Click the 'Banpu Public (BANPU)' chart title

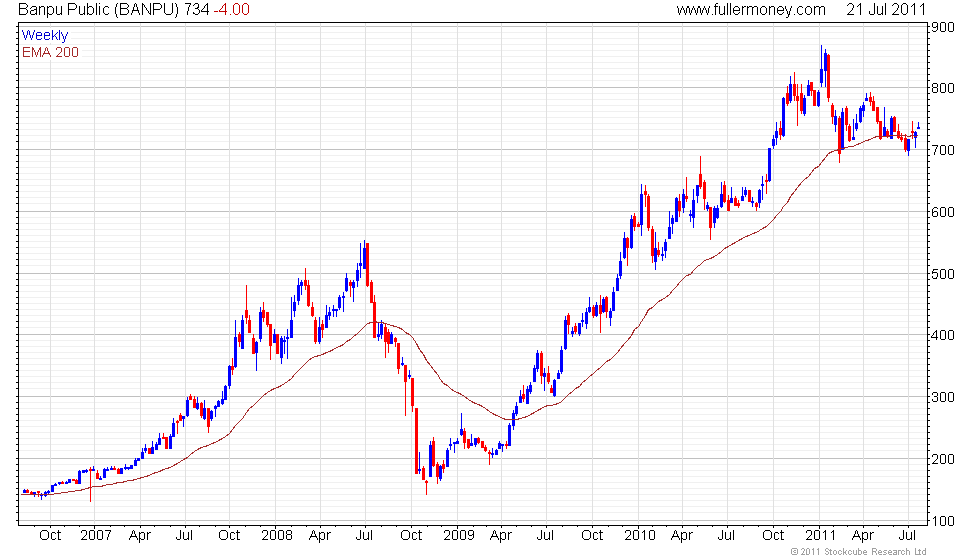pyautogui.click(x=99, y=10)
